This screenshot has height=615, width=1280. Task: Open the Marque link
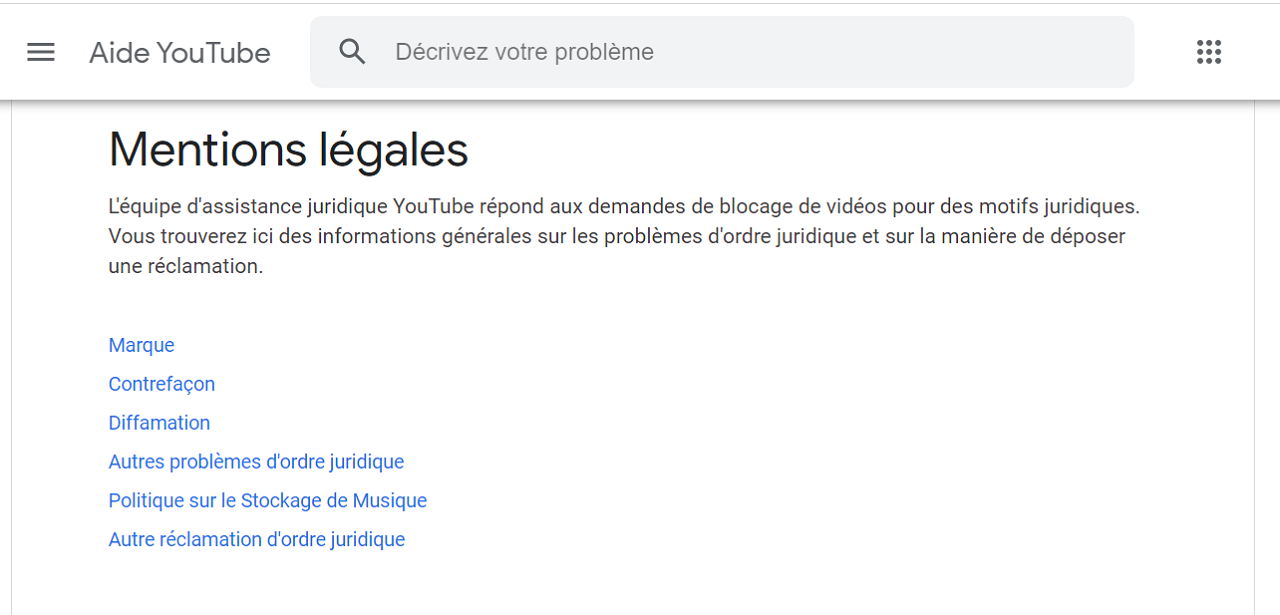[141, 345]
